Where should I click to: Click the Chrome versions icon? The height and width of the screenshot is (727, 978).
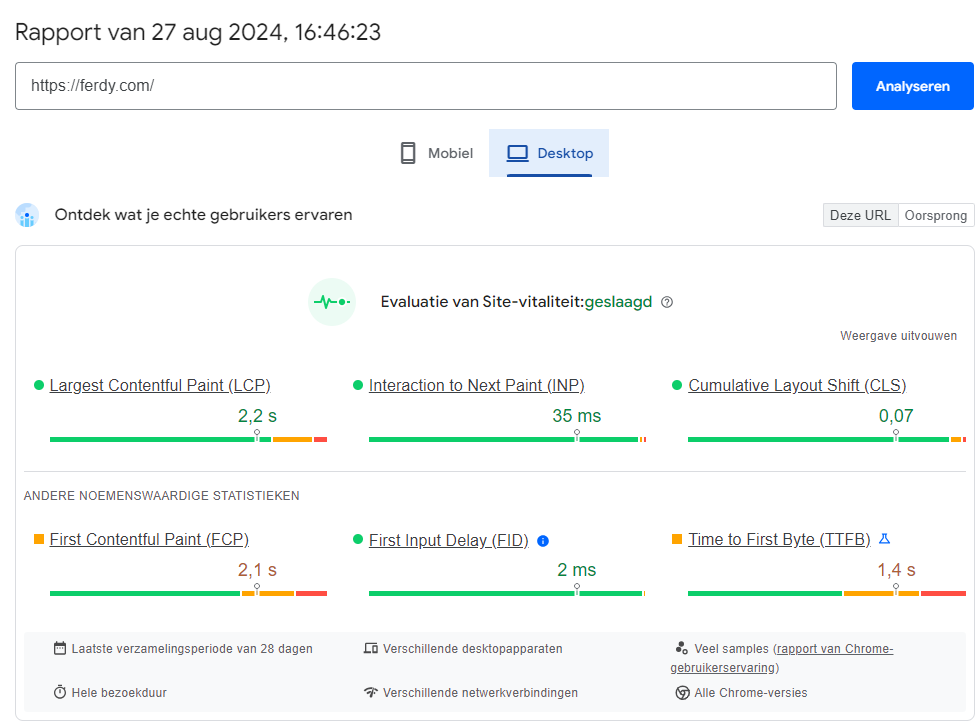click(x=682, y=693)
